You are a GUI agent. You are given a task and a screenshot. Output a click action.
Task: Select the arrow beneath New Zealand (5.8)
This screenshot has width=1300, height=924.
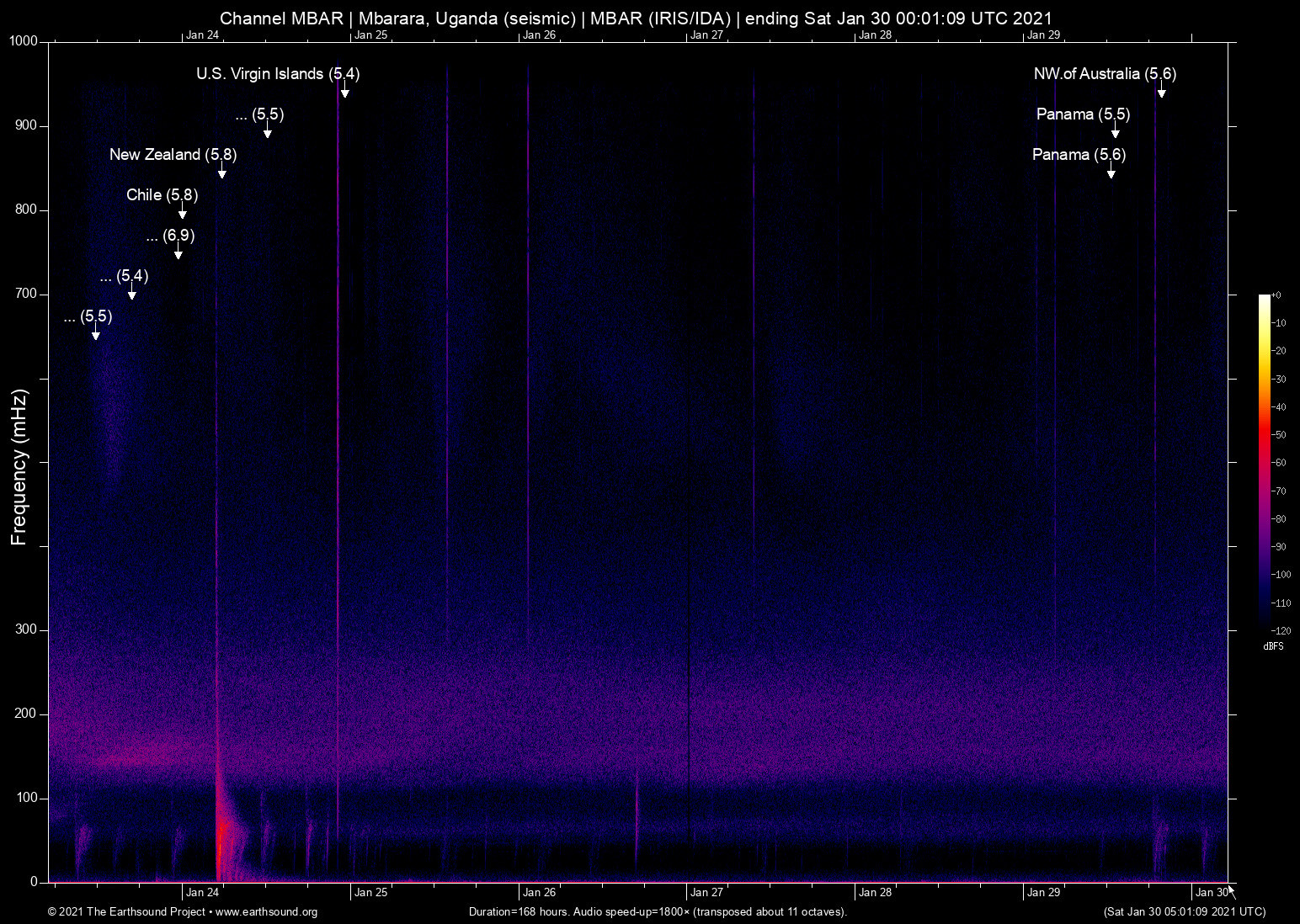point(222,172)
